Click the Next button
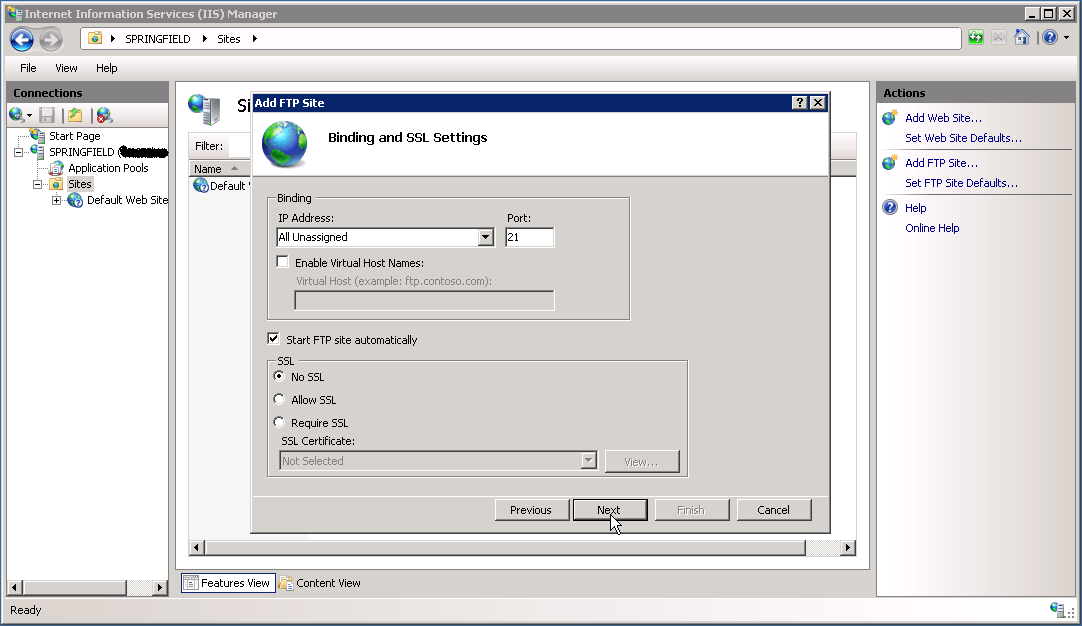This screenshot has width=1082, height=626. 610,510
